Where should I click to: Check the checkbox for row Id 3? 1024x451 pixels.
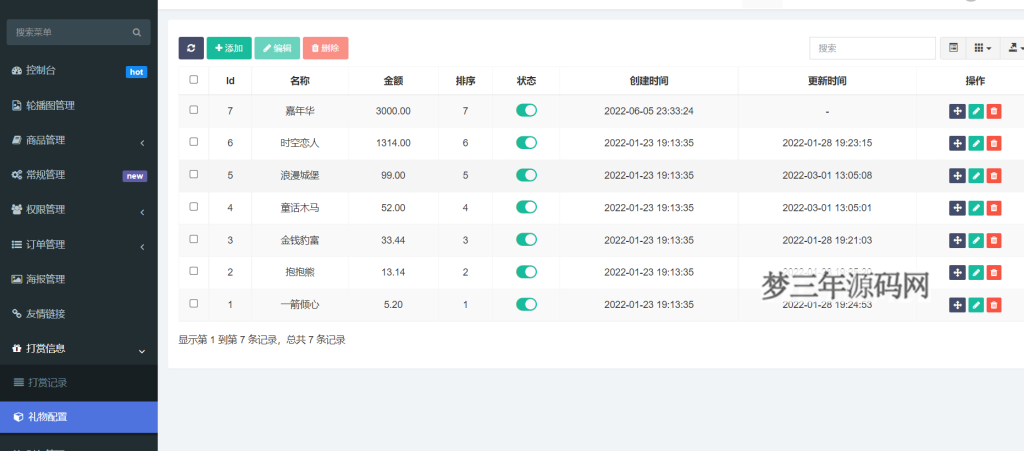point(193,239)
